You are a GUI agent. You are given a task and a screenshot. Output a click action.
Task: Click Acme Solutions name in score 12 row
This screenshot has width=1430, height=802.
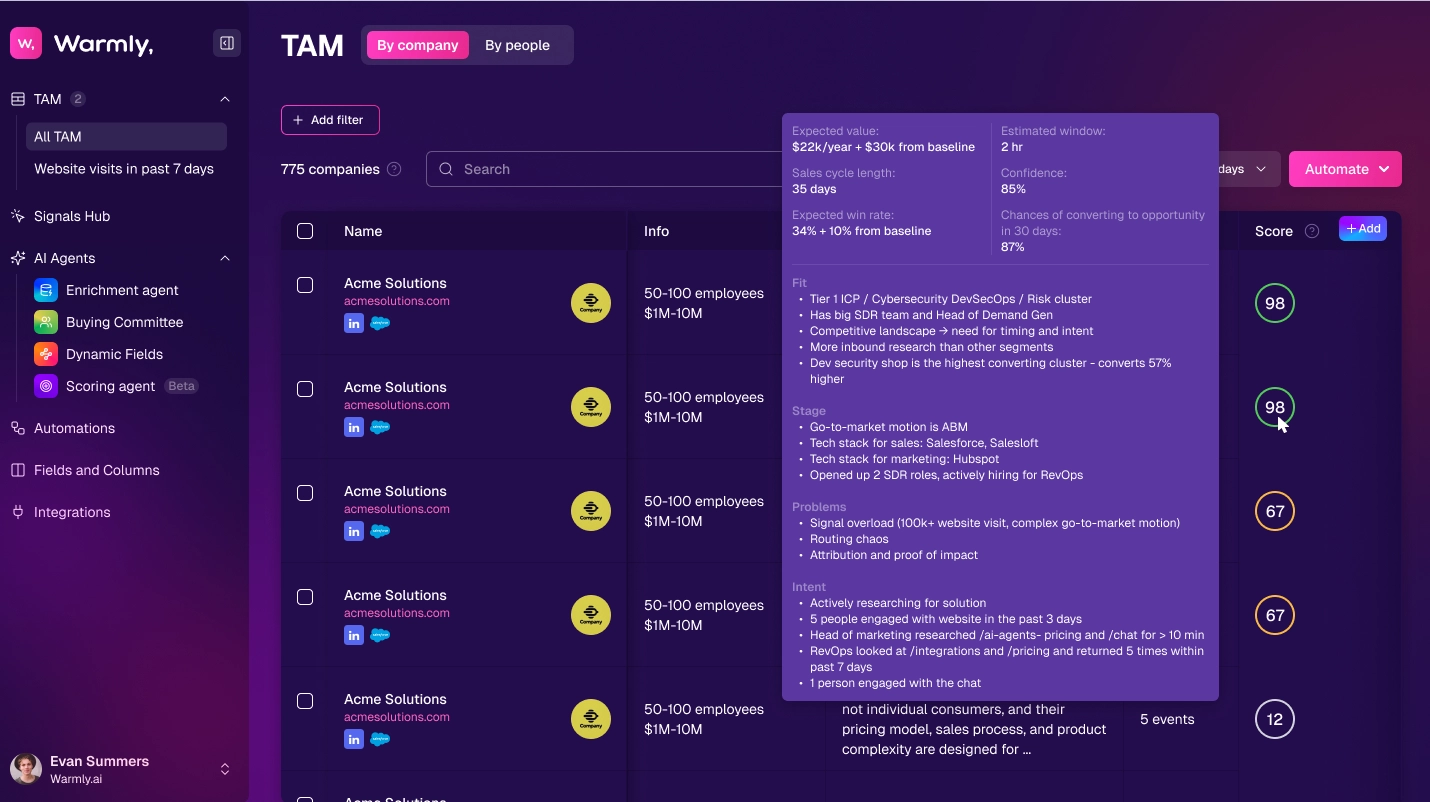pos(395,699)
